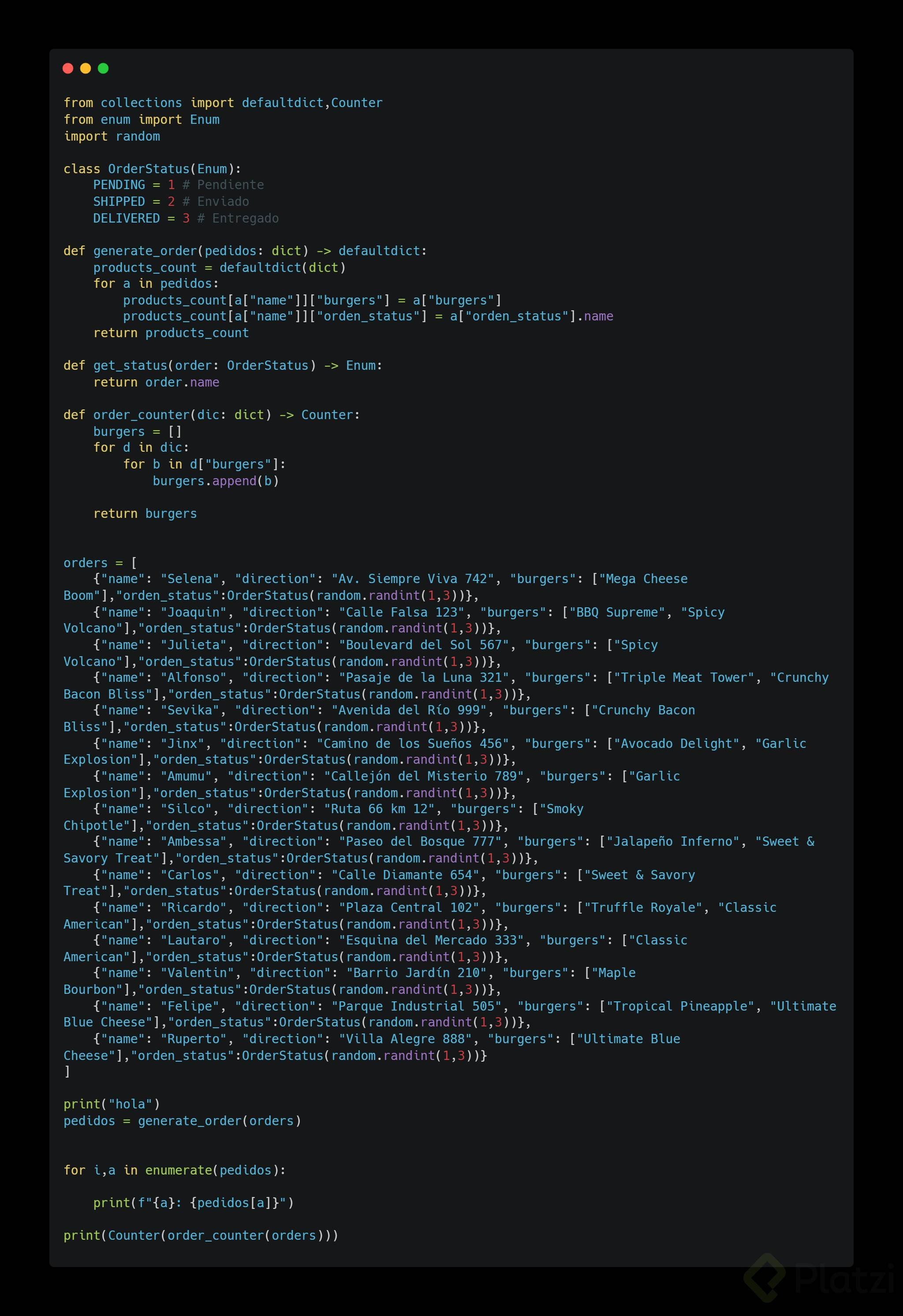Click the "Selena" name string

[x=189, y=579]
